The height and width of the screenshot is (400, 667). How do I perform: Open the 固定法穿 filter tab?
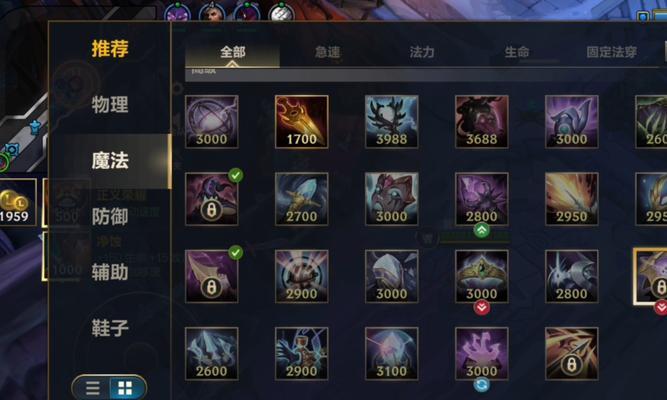612,52
